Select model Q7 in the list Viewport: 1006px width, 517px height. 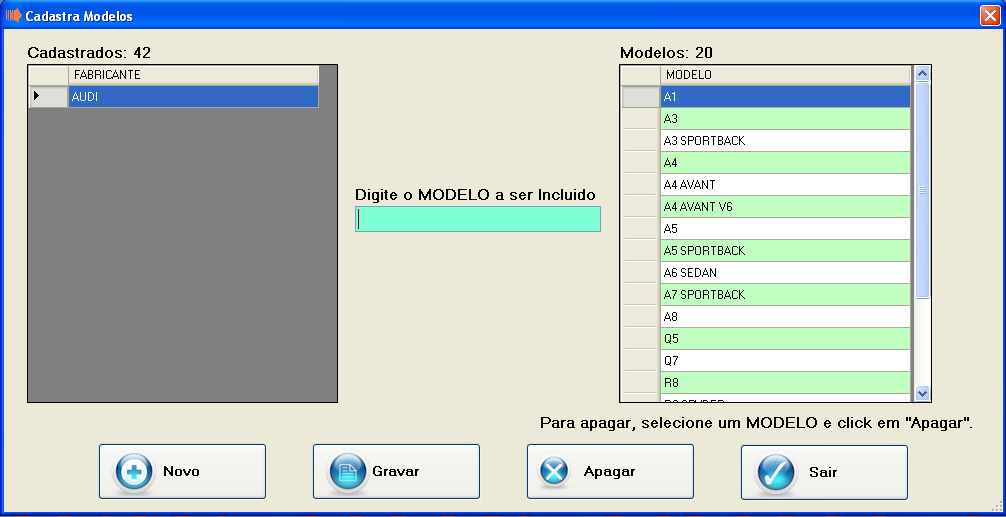pyautogui.click(x=785, y=360)
